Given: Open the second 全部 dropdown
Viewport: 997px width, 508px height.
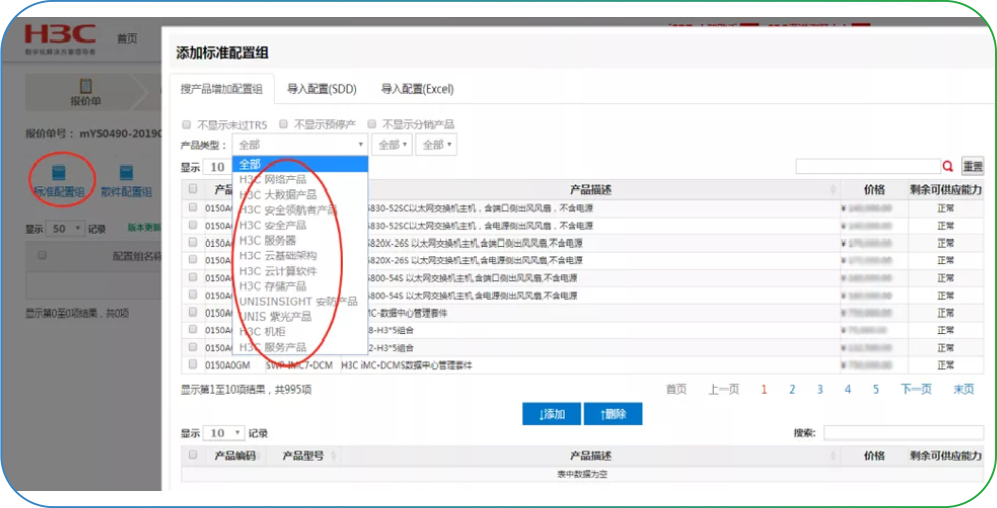Looking at the screenshot, I should pyautogui.click(x=392, y=145).
